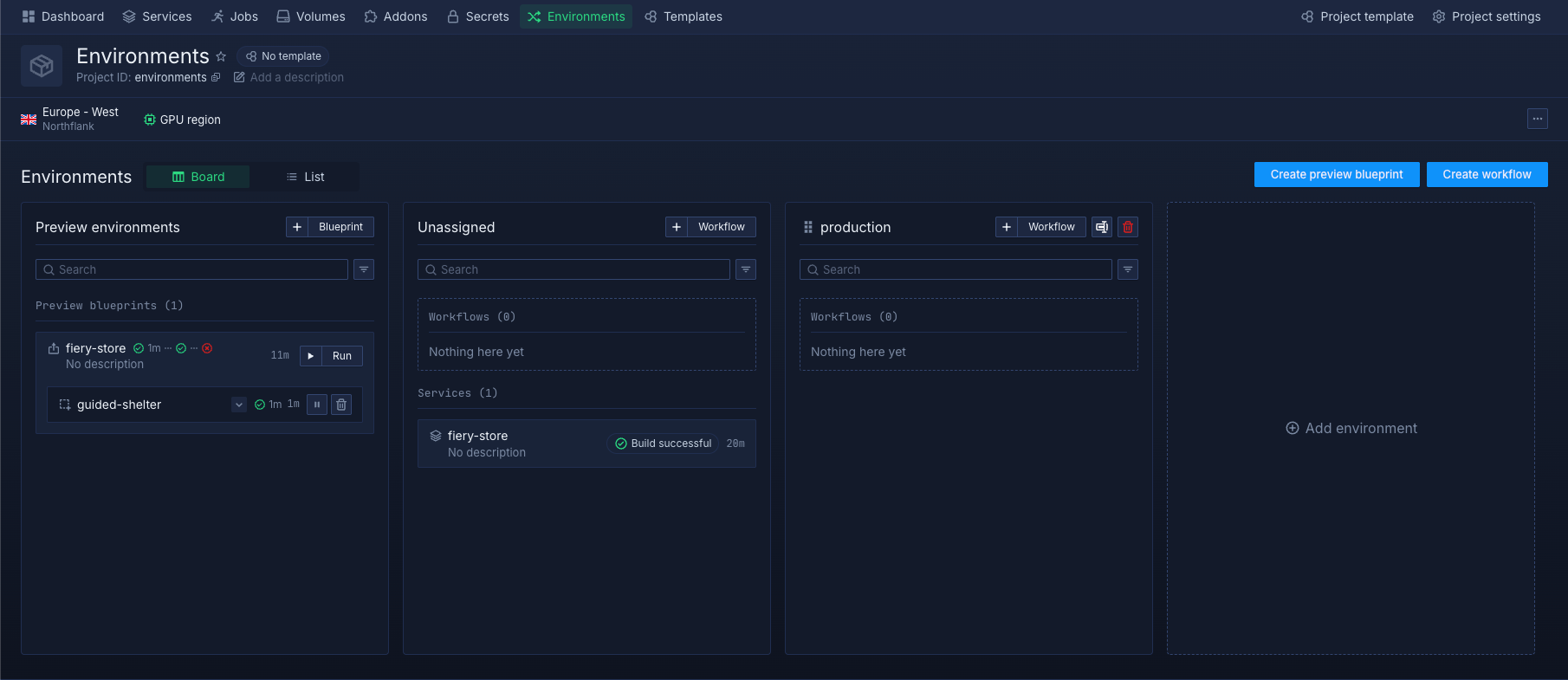Run the fiery-store blueprint
Screen dimensions: 1568x680
[x=332, y=356]
